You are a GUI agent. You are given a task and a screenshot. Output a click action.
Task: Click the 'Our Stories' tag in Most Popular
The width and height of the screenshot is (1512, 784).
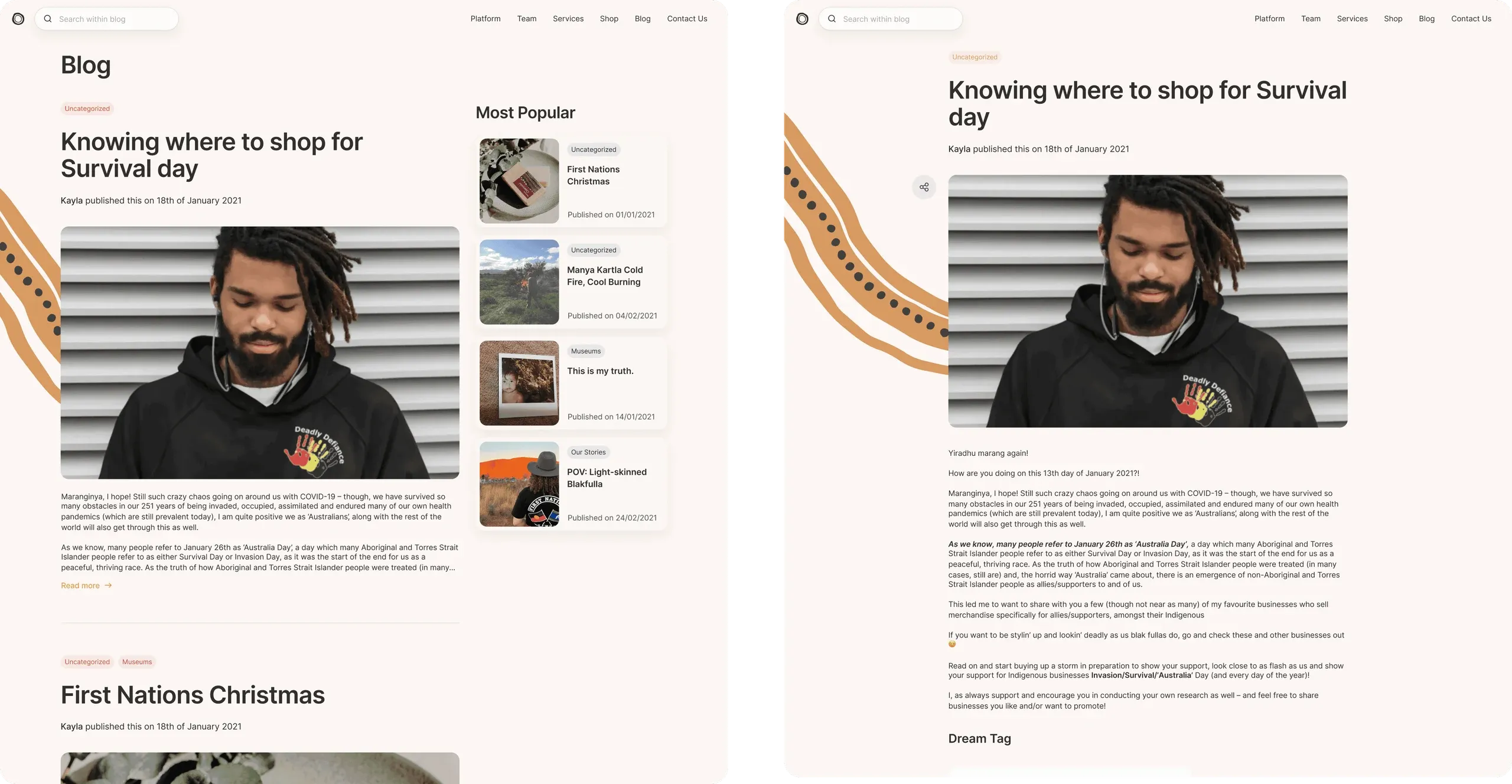[x=588, y=452]
